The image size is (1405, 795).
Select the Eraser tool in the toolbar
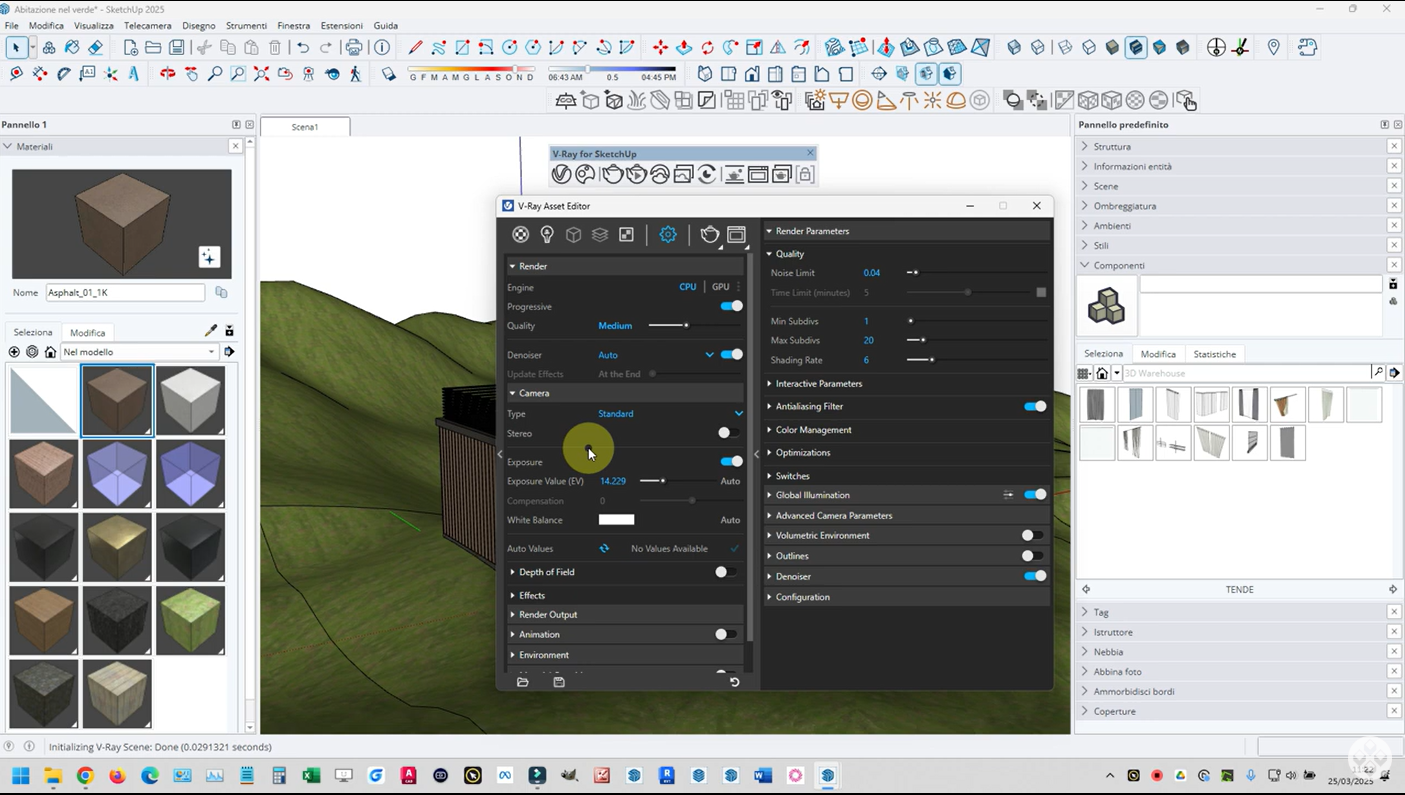[96, 48]
